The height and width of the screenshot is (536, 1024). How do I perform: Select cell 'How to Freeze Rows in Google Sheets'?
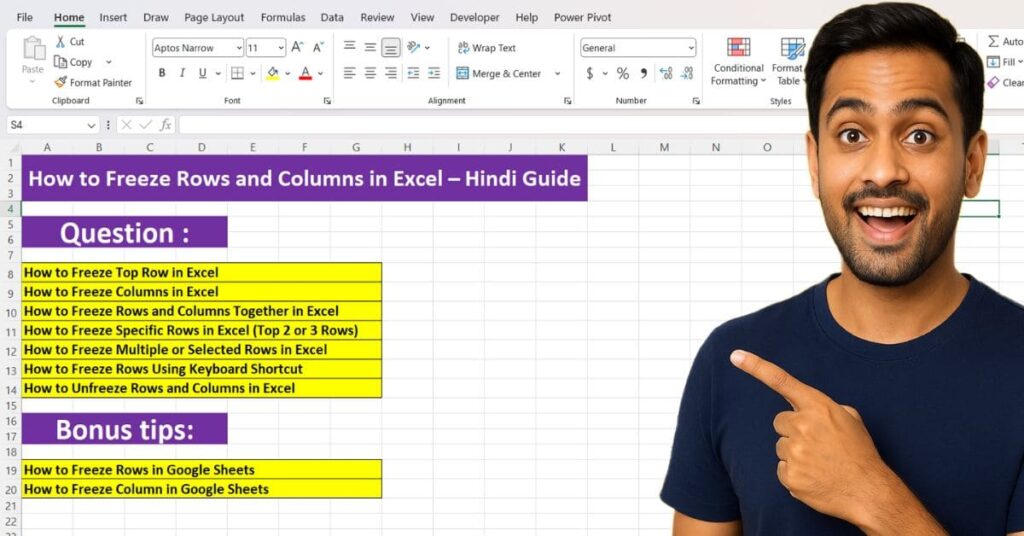(x=202, y=469)
